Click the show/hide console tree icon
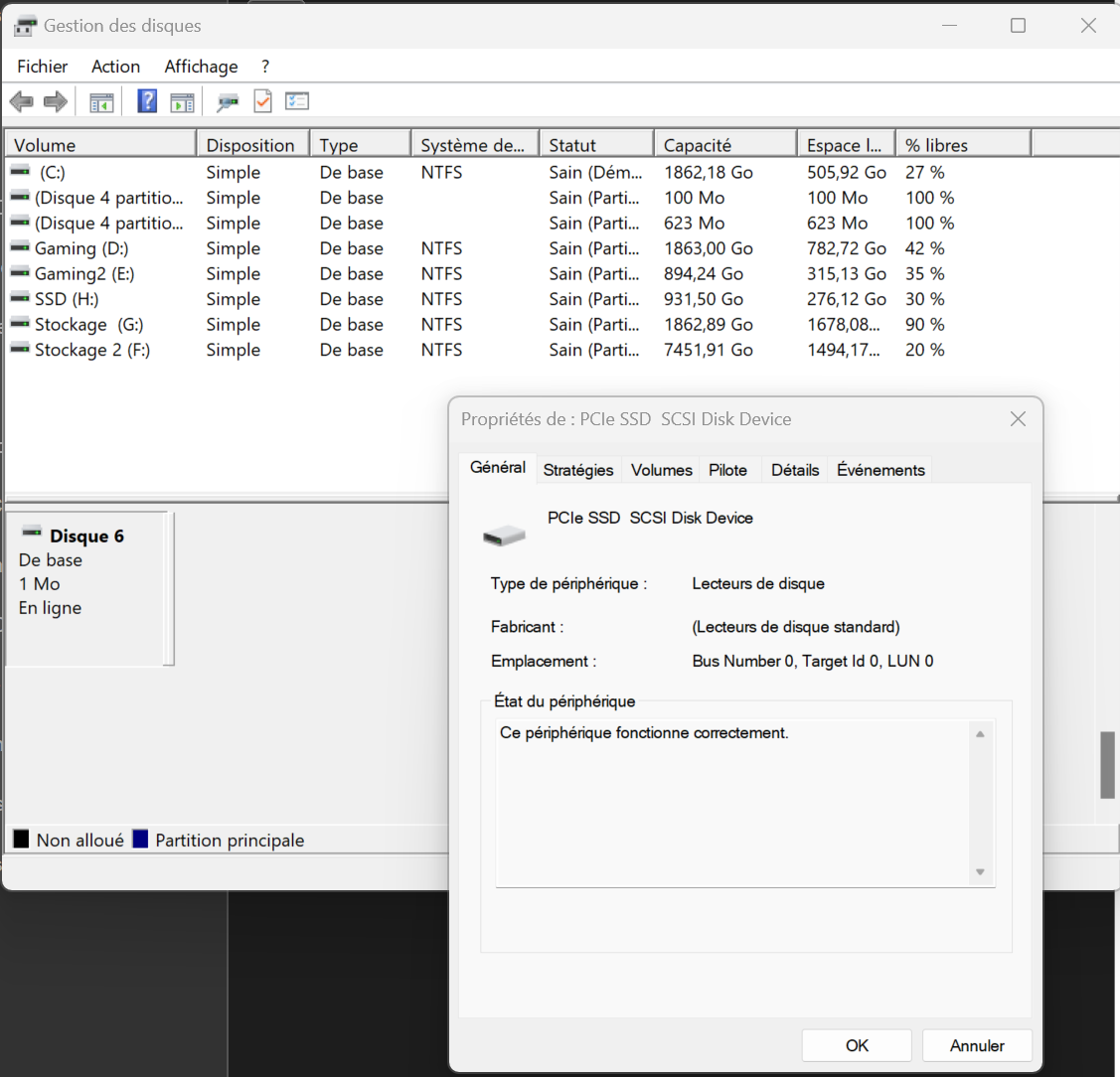 pyautogui.click(x=101, y=101)
